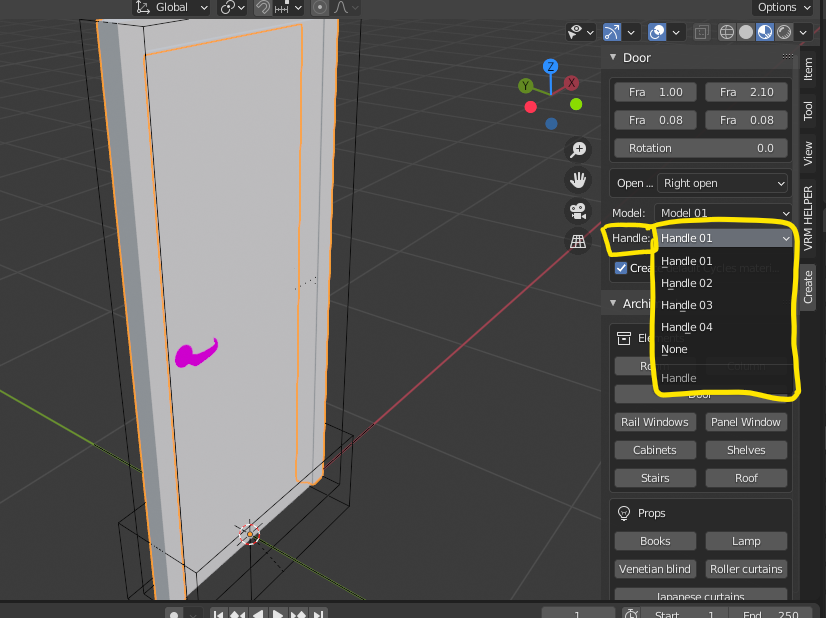The height and width of the screenshot is (618, 826).
Task: Open the VRM HELPER sidebar tab
Action: coord(808,218)
